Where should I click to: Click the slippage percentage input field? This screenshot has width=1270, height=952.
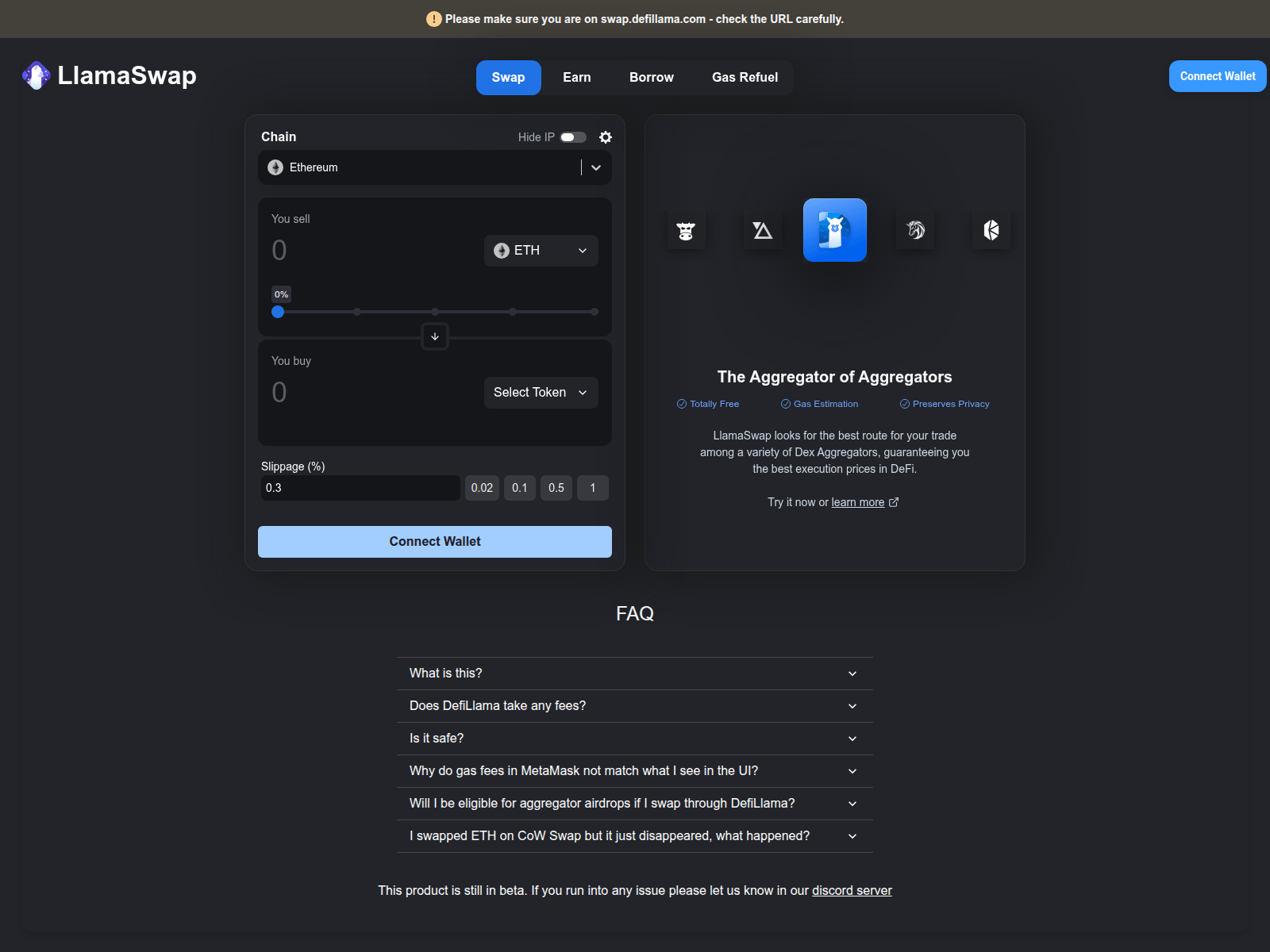point(360,488)
